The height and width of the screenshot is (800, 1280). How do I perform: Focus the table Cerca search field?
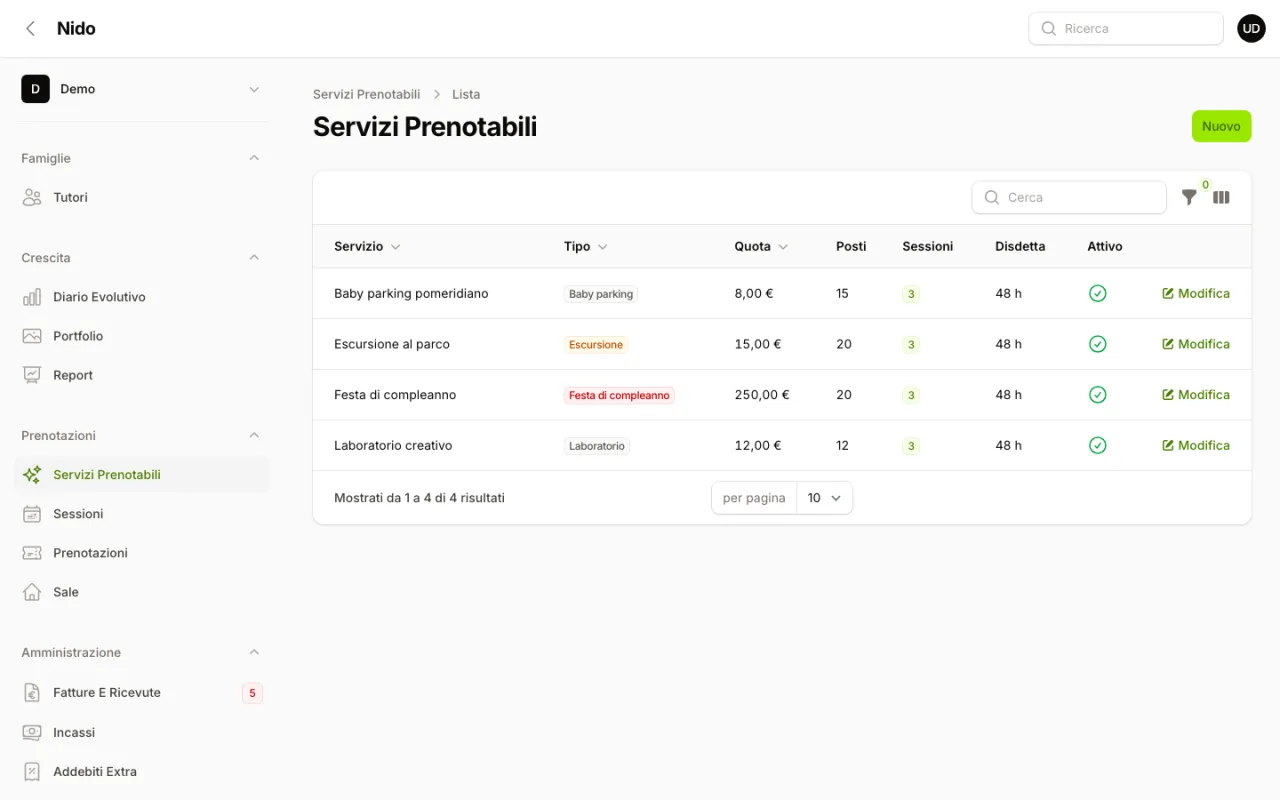point(1069,198)
